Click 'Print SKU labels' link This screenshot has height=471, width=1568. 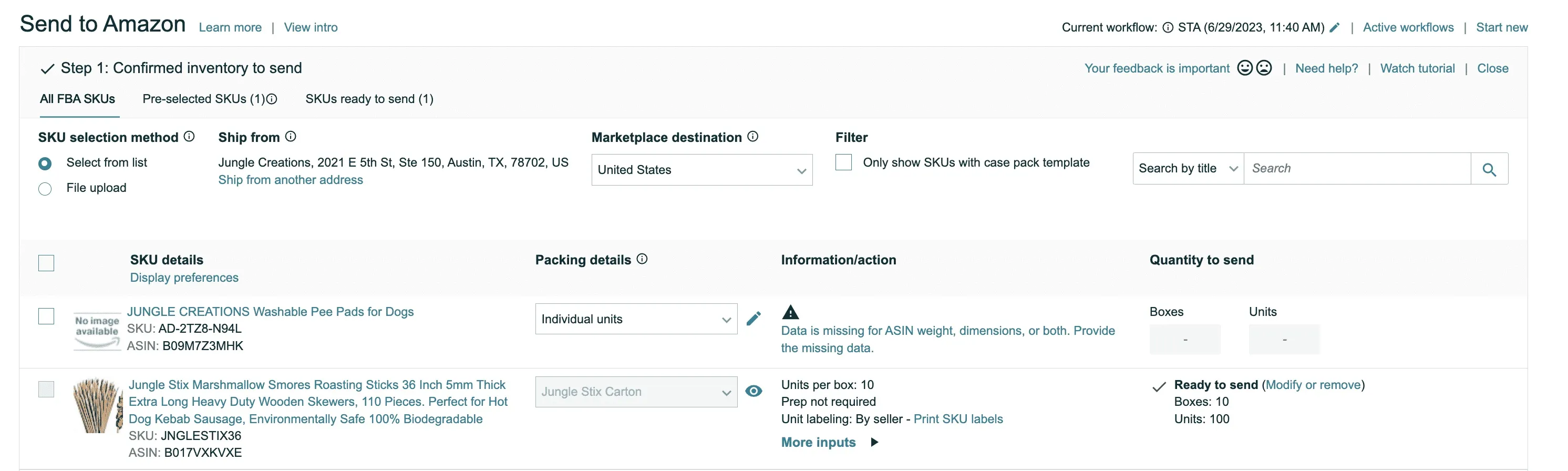(958, 418)
